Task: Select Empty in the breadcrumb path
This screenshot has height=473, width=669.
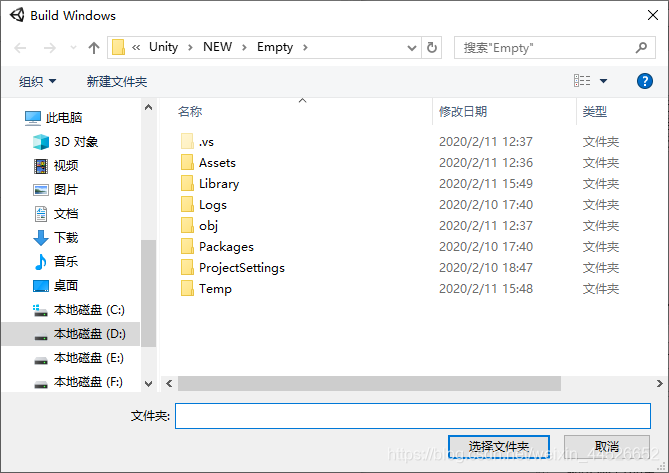Action: tap(275, 47)
